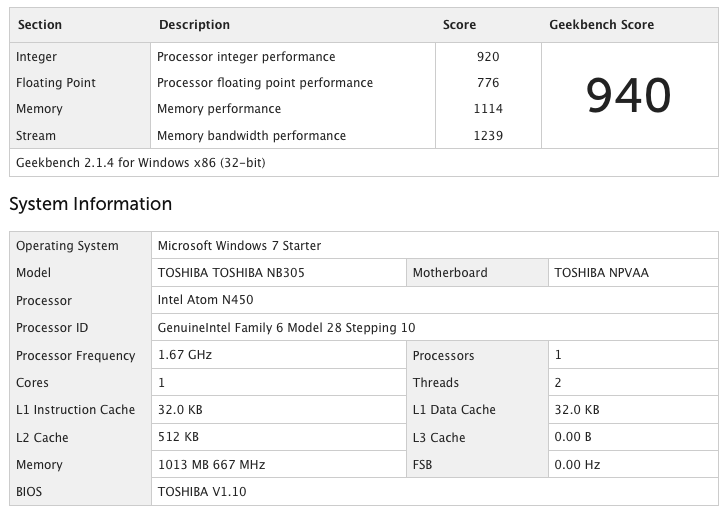This screenshot has width=726, height=514.
Task: Click the Stream score value 1239
Action: [488, 136]
